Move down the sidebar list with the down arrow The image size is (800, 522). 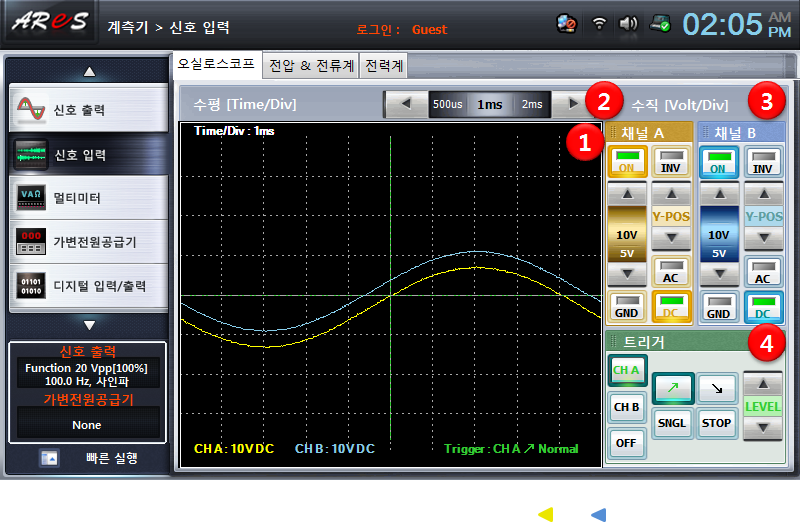(89, 325)
